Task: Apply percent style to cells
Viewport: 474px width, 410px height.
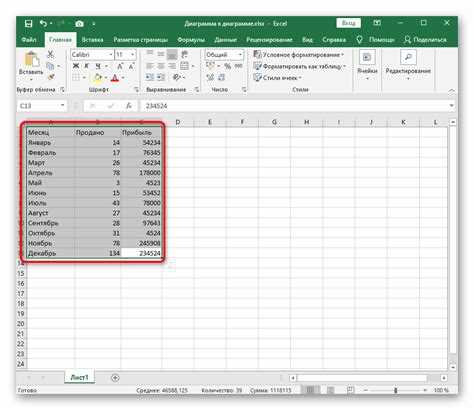Action: 228,66
